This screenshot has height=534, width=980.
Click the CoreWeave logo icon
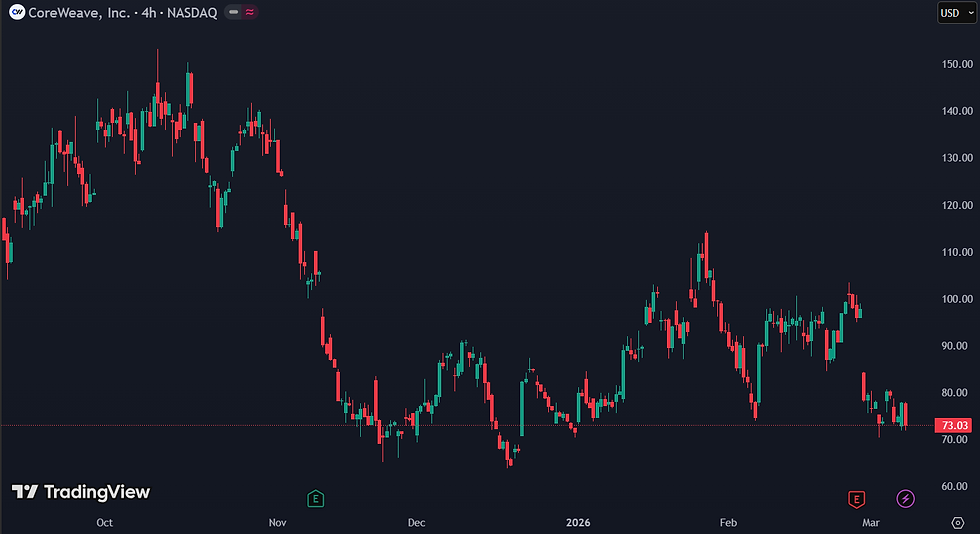17,13
